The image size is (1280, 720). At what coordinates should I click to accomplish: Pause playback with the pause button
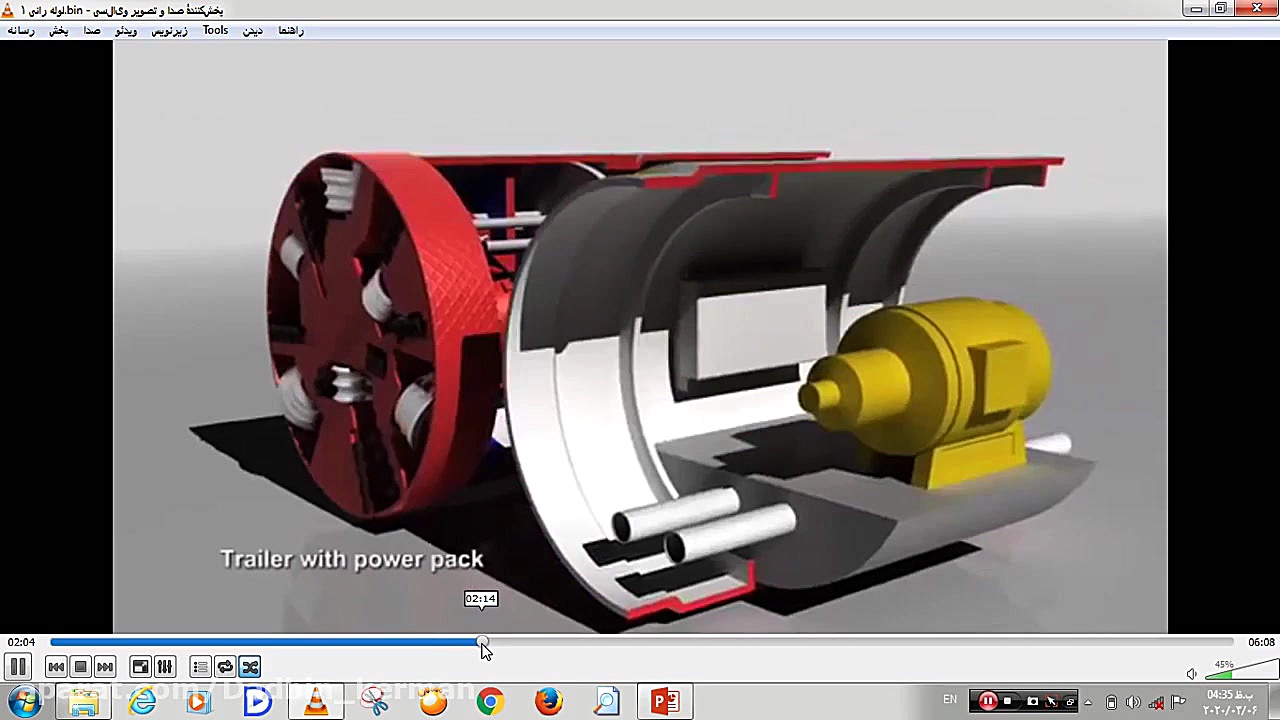[x=18, y=667]
